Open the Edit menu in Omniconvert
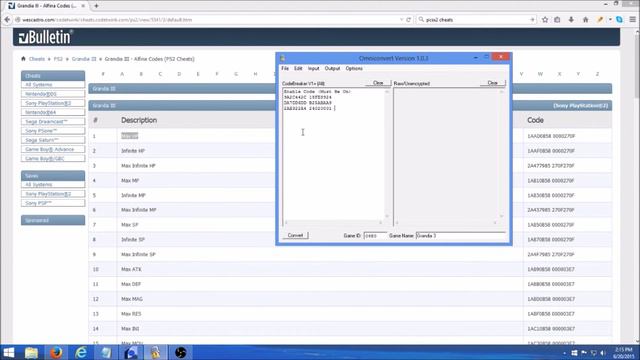The width and height of the screenshot is (640, 360). (298, 69)
